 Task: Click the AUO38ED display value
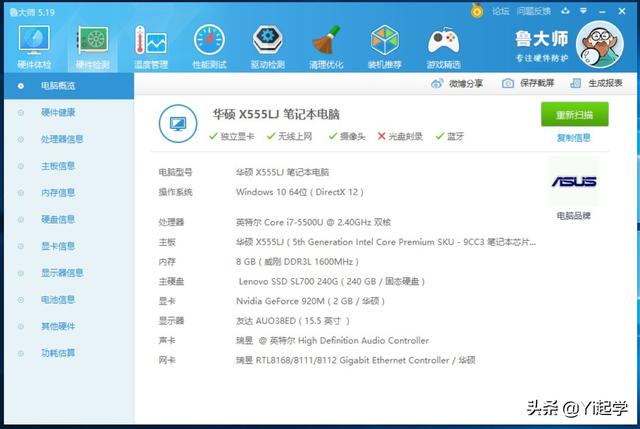pos(293,321)
